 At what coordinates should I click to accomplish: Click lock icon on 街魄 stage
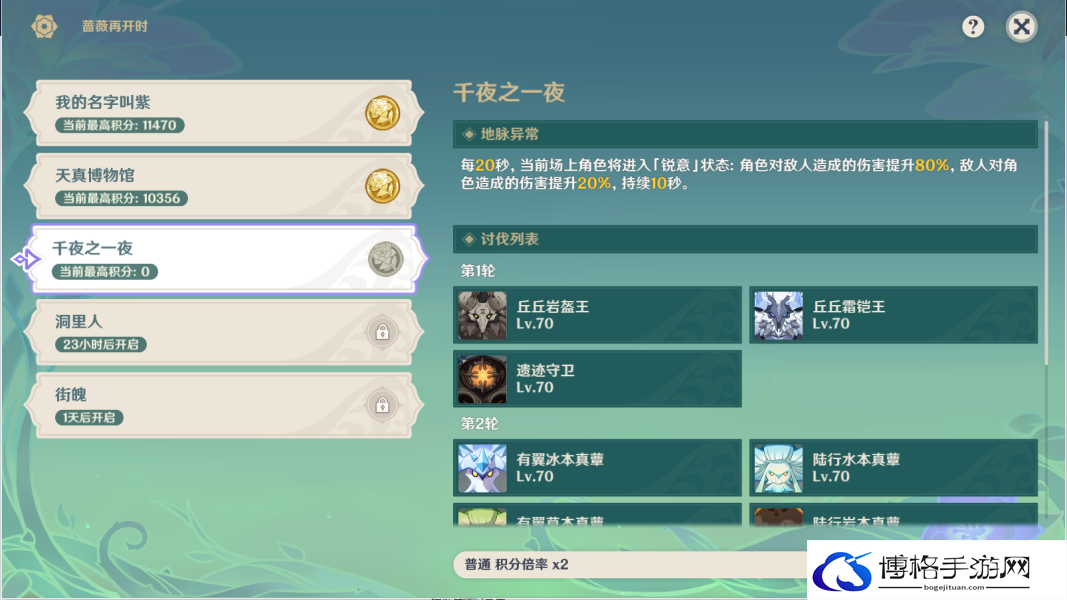pyautogui.click(x=382, y=405)
